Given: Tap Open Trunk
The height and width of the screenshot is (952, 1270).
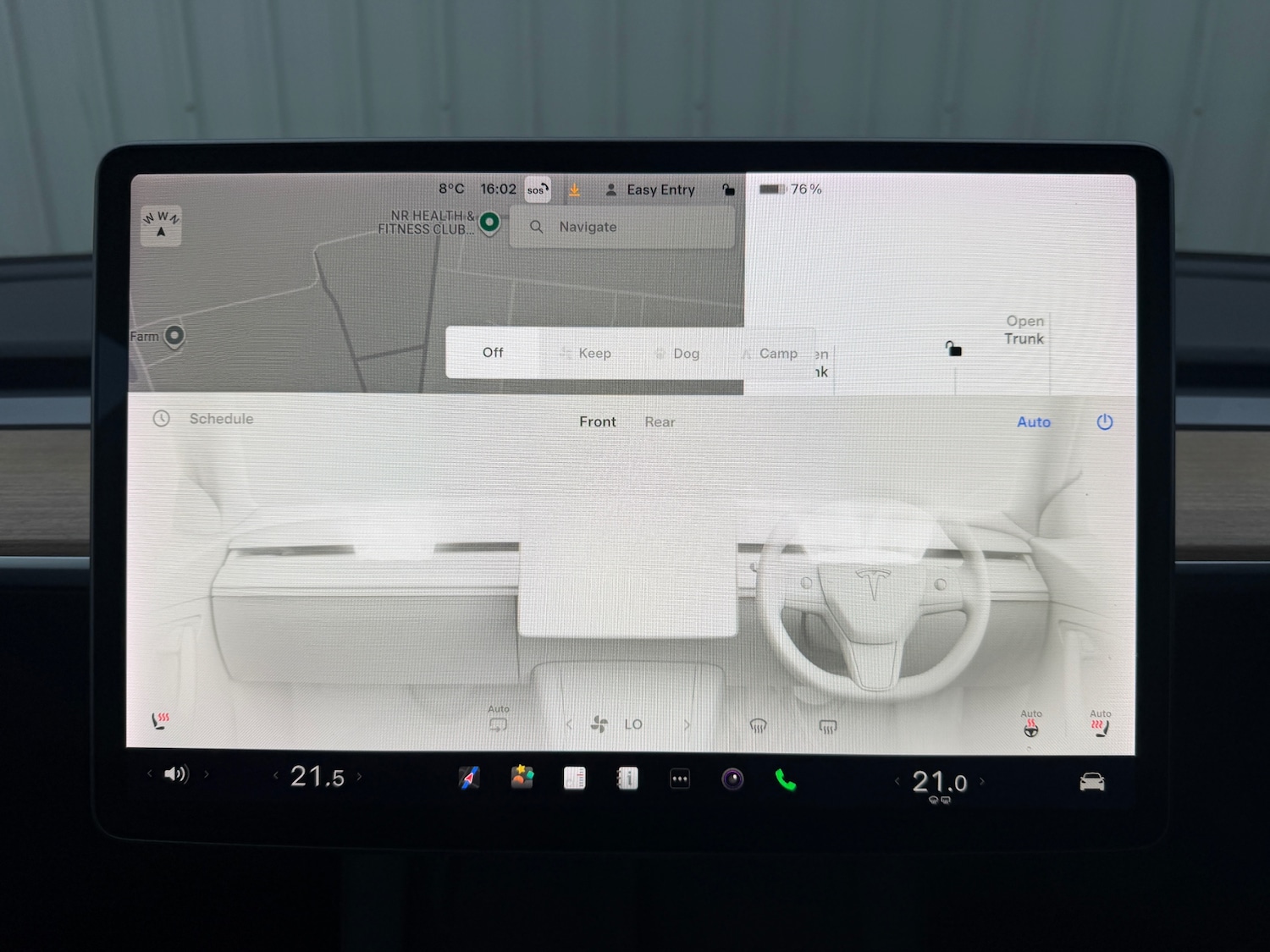Looking at the screenshot, I should pyautogui.click(x=1024, y=330).
